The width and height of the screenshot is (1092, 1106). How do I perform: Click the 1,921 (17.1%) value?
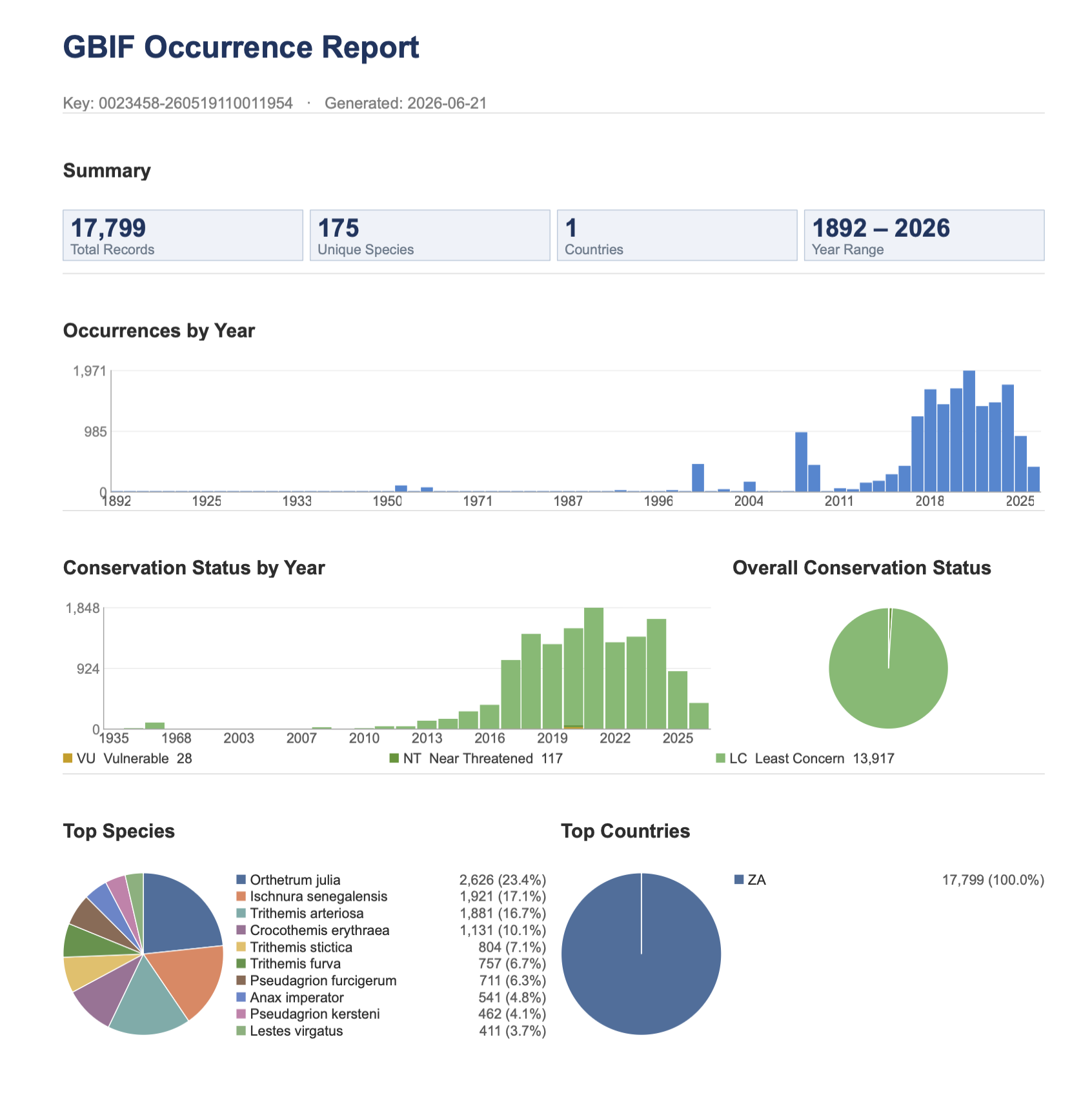pos(503,897)
